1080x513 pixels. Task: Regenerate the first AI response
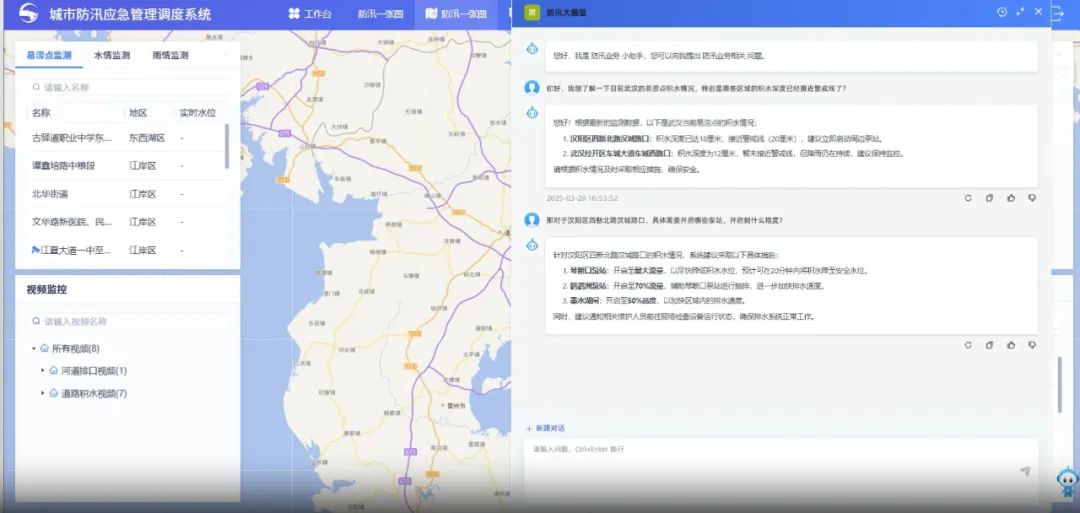pyautogui.click(x=968, y=198)
